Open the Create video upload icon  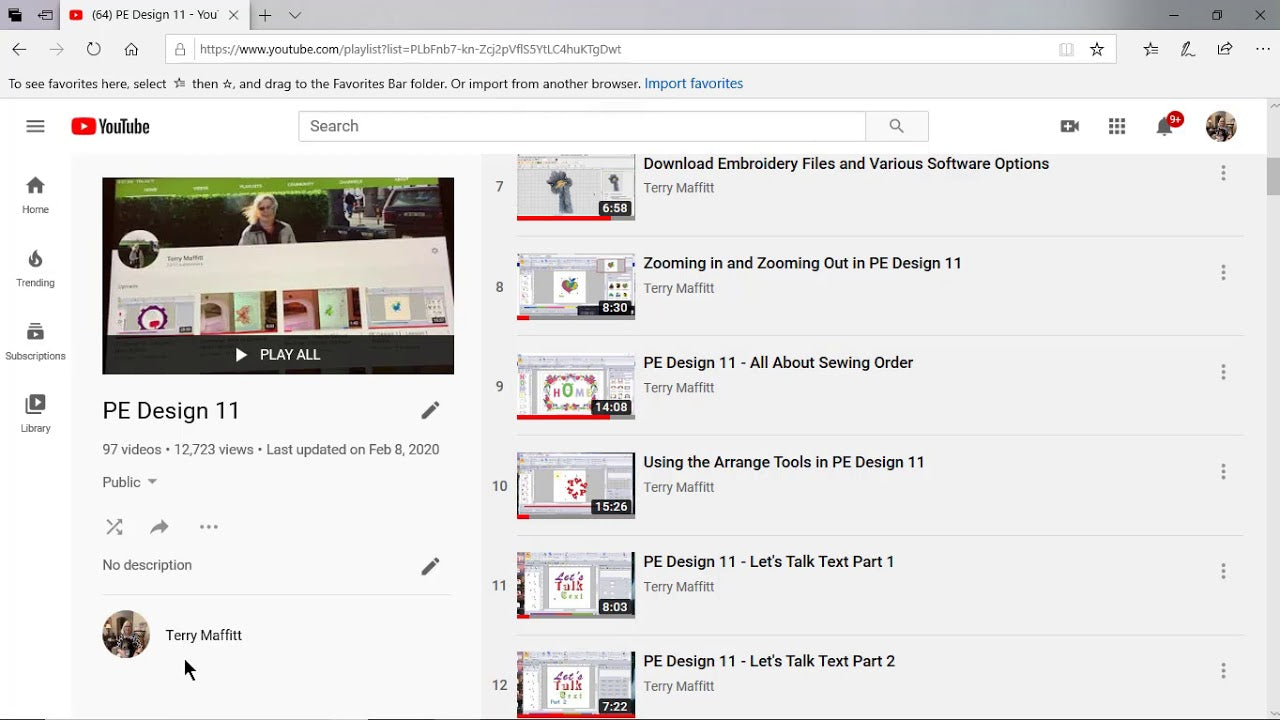[x=1069, y=126]
